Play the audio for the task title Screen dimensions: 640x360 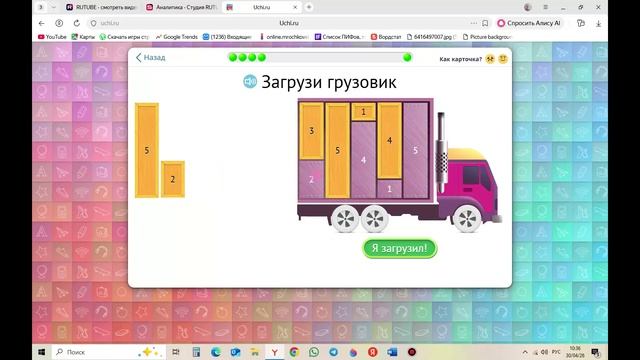(x=250, y=82)
